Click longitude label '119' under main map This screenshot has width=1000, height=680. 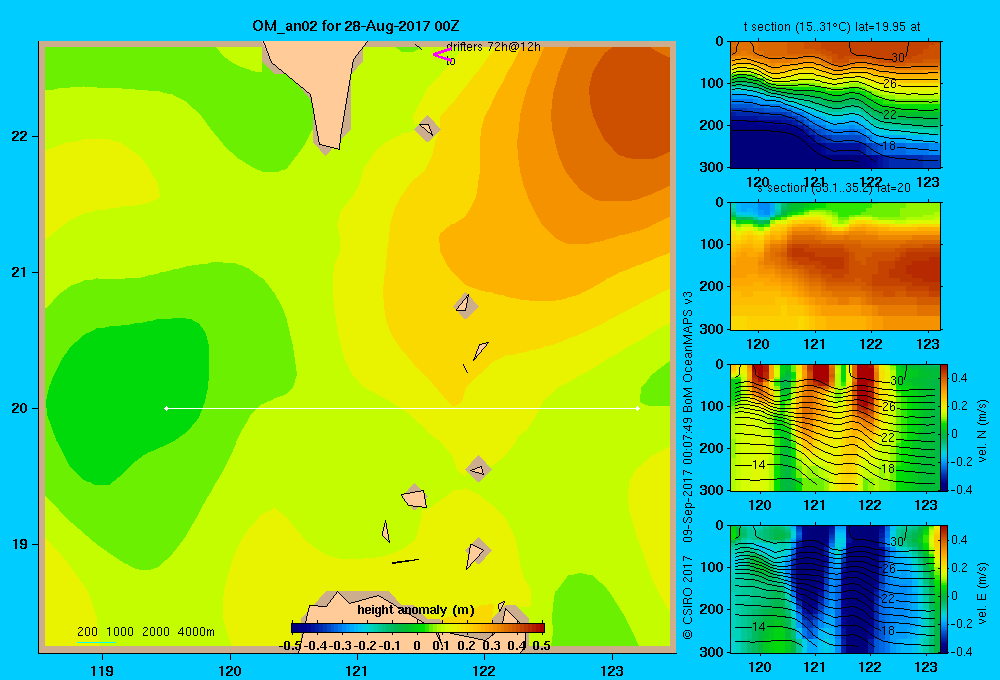[102, 670]
